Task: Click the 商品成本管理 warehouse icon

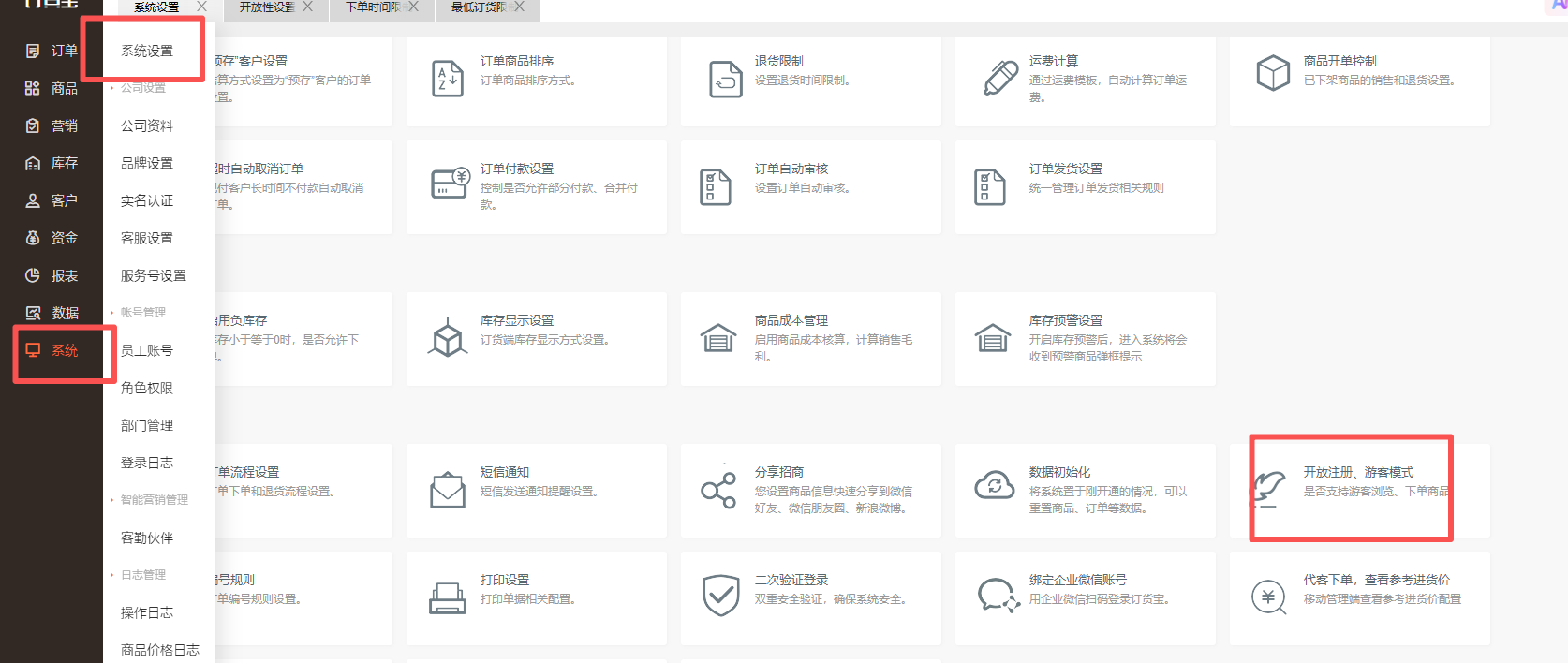Action: 718,337
